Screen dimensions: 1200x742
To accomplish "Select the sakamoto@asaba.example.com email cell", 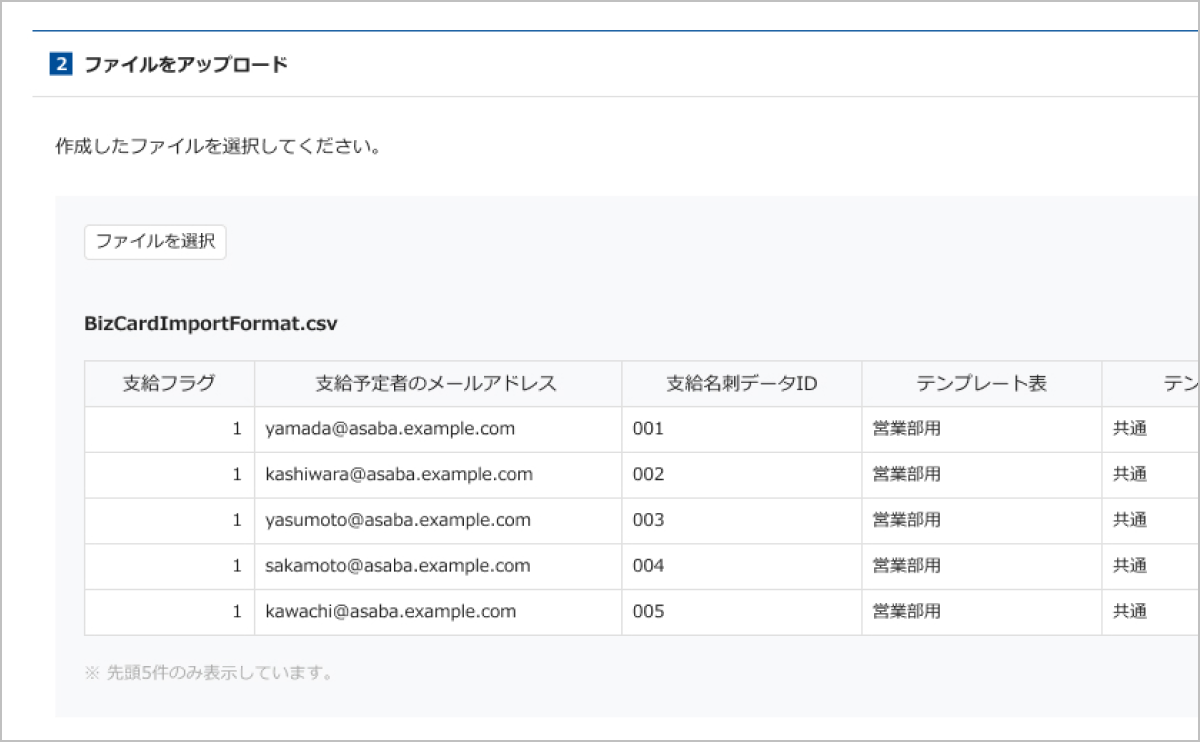I will [x=398, y=566].
